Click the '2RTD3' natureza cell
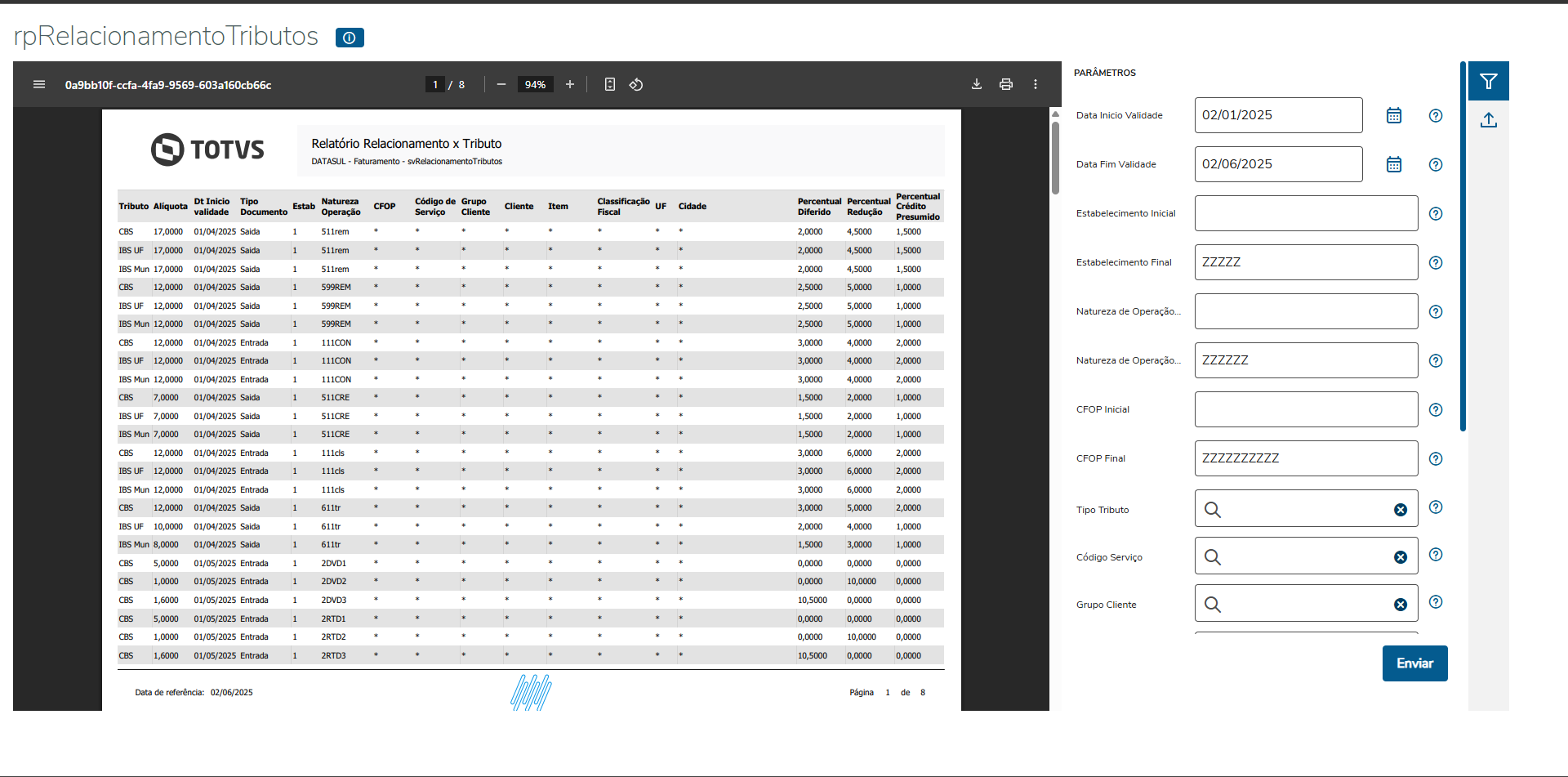The height and width of the screenshot is (777, 1568). point(334,656)
